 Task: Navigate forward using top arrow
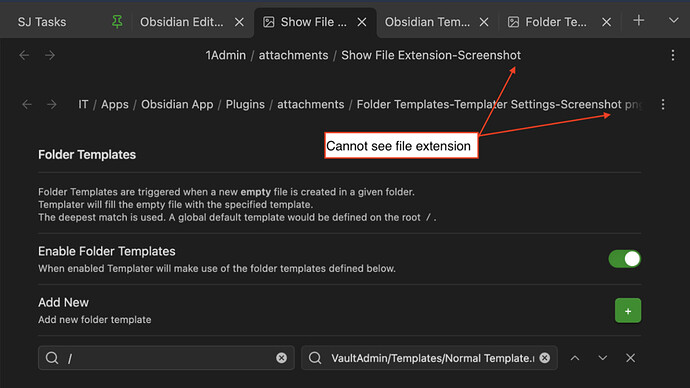50,55
